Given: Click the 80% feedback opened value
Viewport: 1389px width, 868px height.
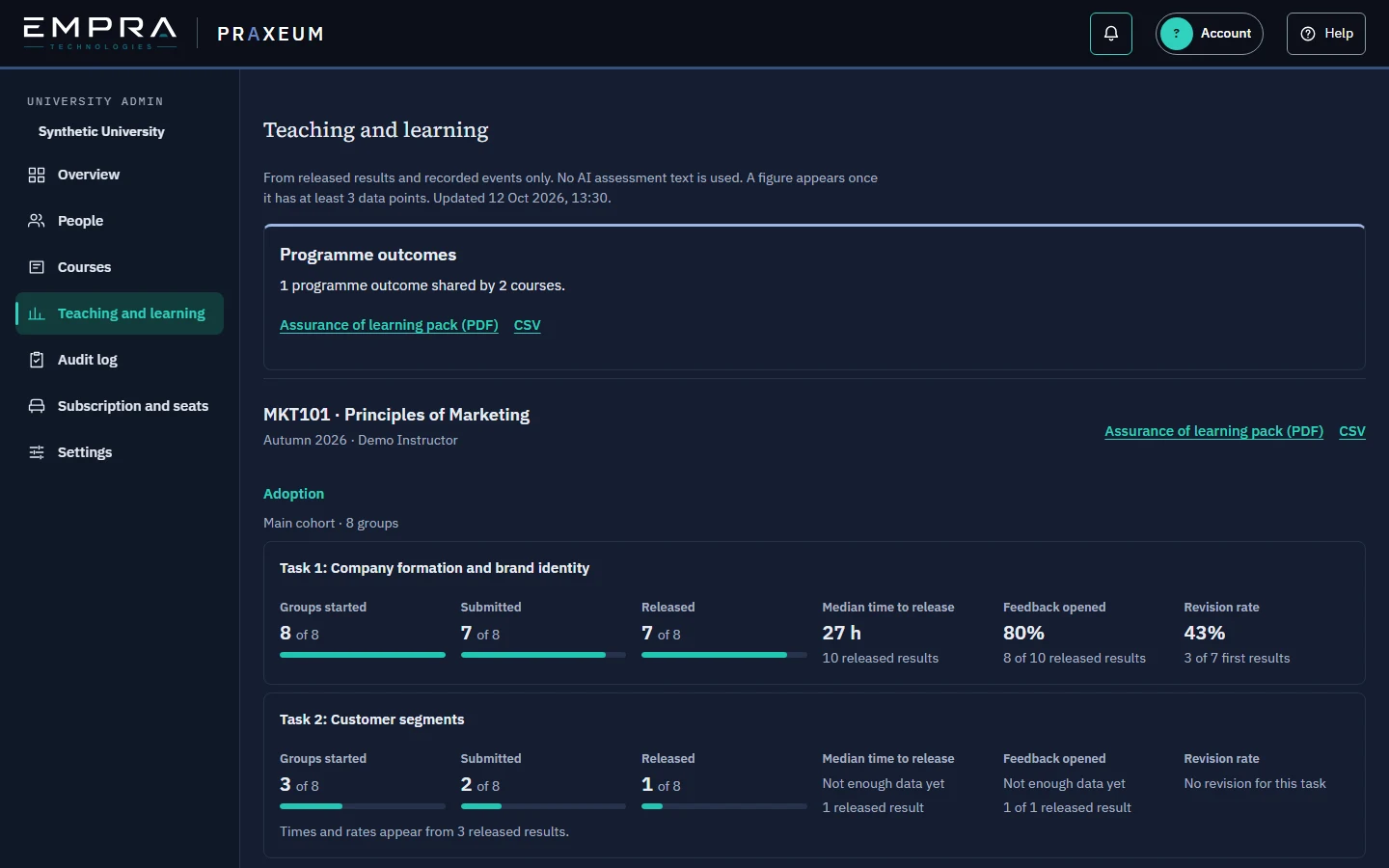Looking at the screenshot, I should 1023,634.
